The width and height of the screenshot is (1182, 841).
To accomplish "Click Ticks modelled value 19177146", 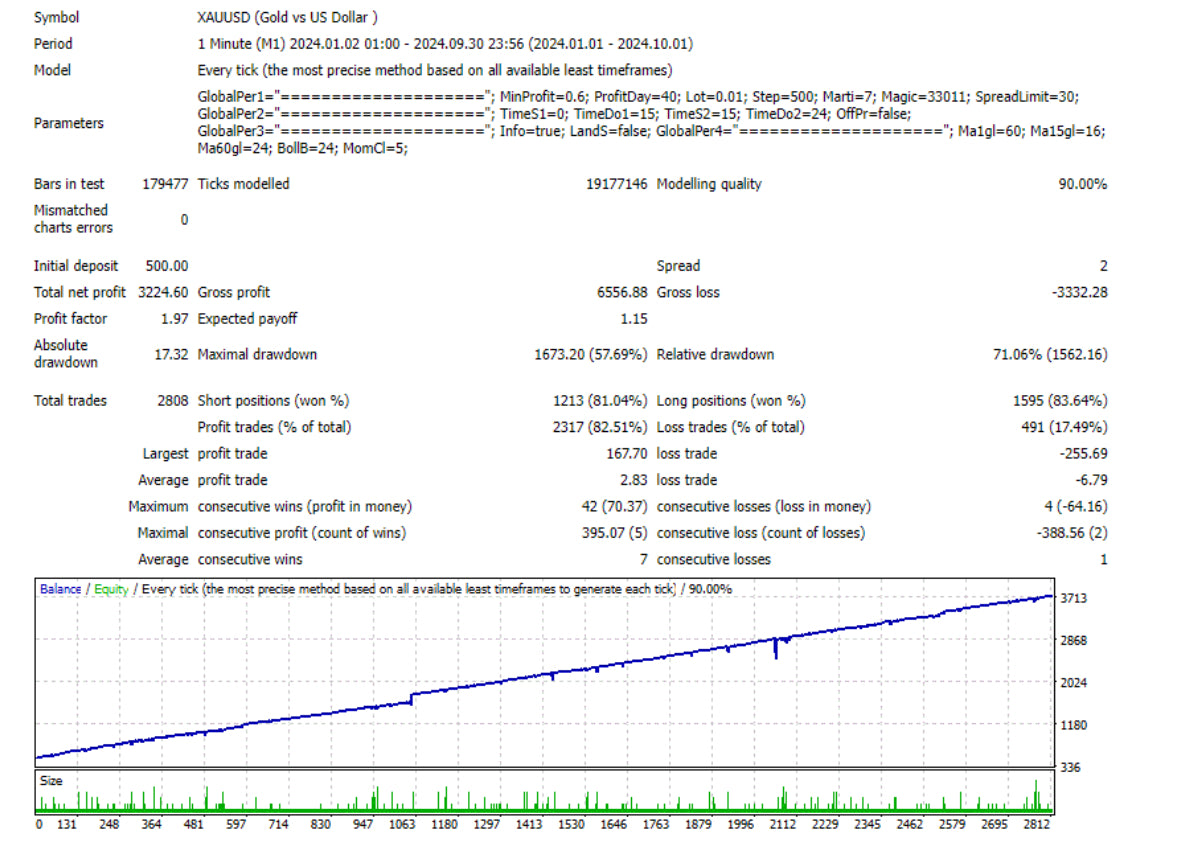I will (x=616, y=184).
